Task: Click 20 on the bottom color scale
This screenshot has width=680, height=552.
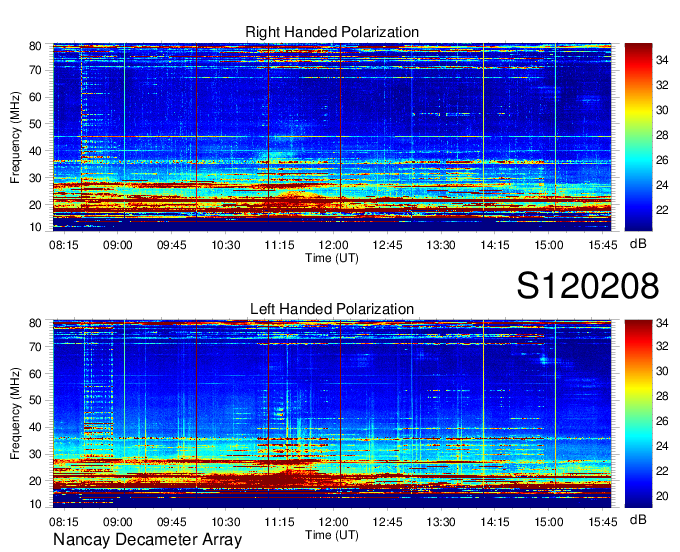Action: click(x=662, y=496)
